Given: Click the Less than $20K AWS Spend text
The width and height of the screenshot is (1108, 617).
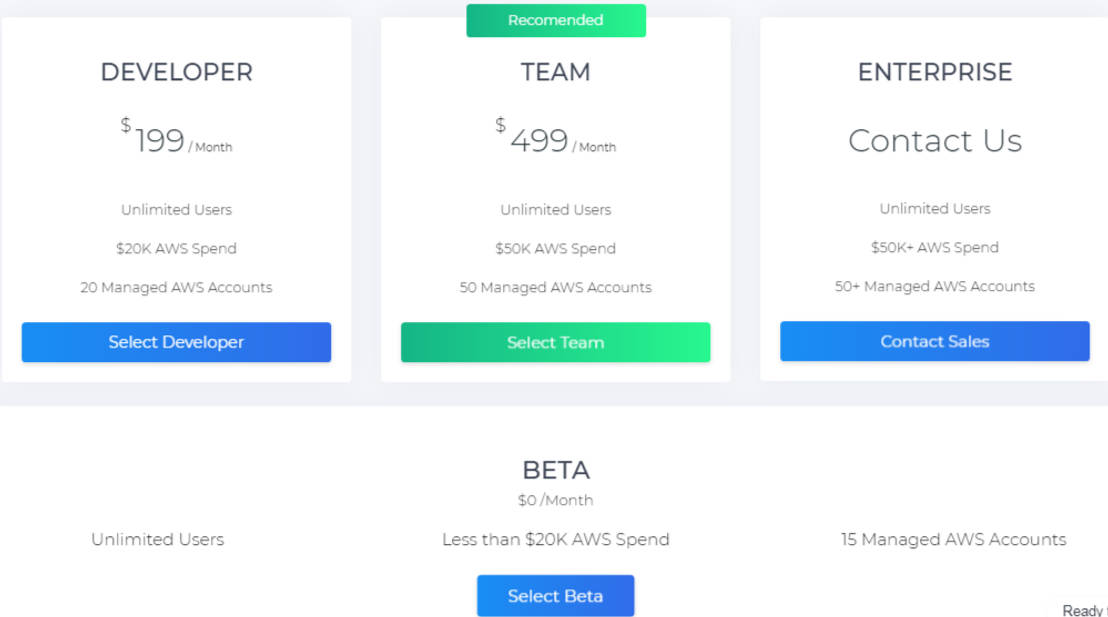Looking at the screenshot, I should 555,539.
